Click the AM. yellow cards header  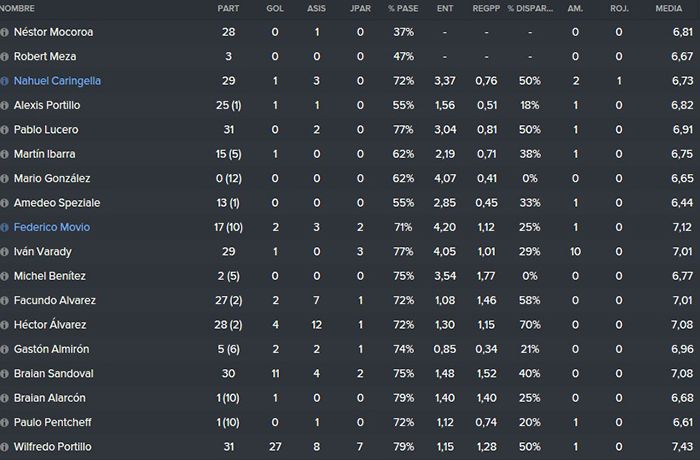575,8
